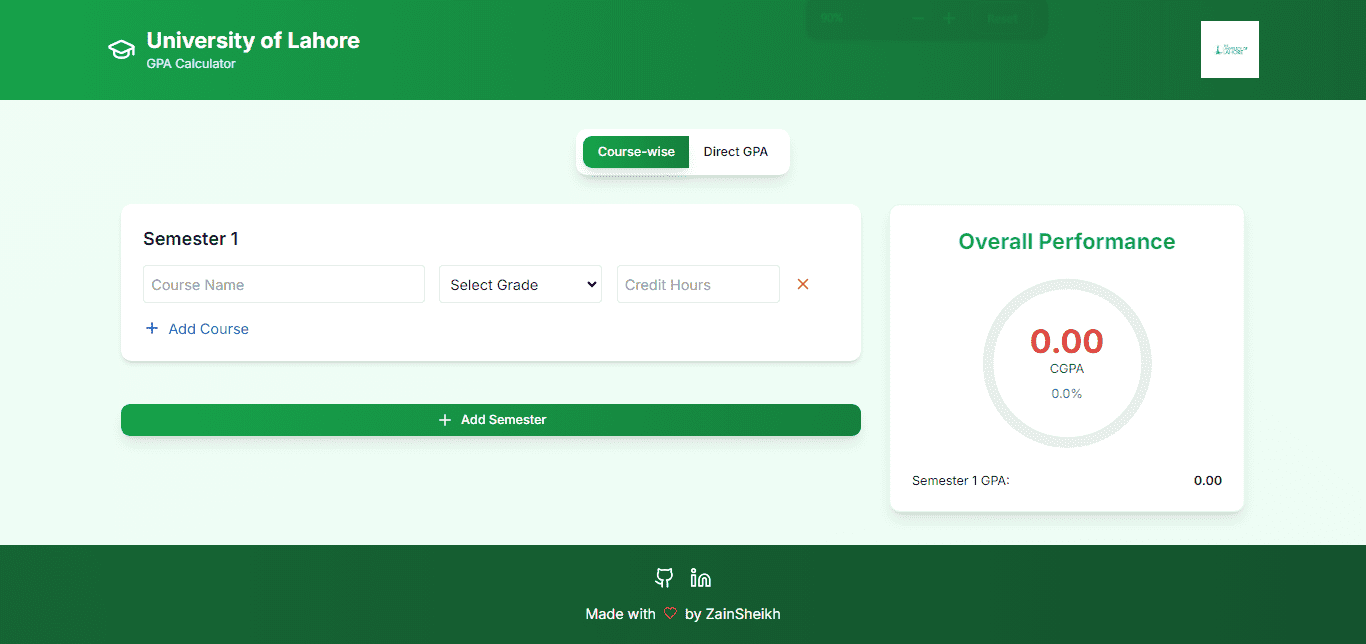
Task: Open the Select Grade dropdown
Action: (x=520, y=284)
